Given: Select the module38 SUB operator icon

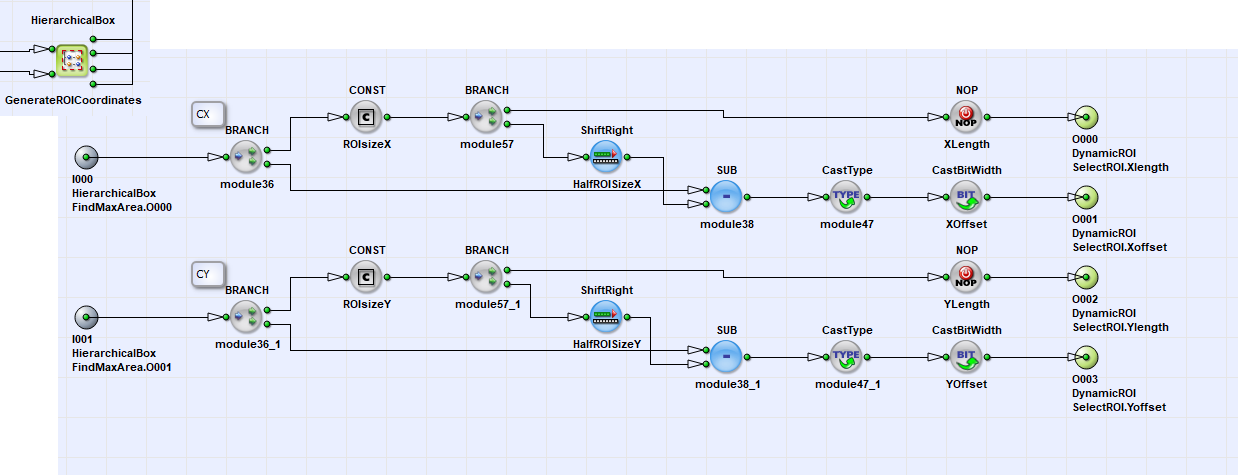Looking at the screenshot, I should 727,197.
